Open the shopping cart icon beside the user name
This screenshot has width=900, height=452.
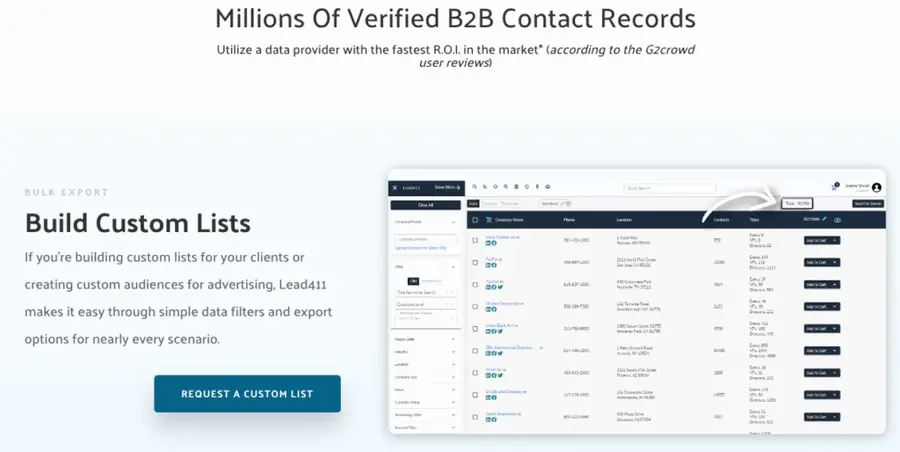click(x=834, y=188)
